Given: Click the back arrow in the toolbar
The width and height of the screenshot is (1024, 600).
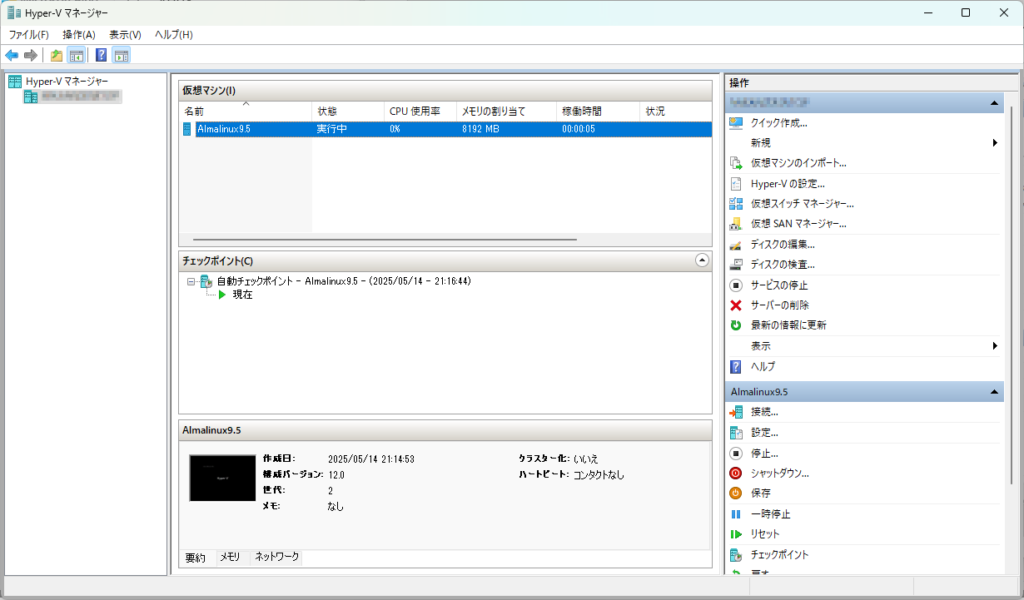Looking at the screenshot, I should point(12,55).
